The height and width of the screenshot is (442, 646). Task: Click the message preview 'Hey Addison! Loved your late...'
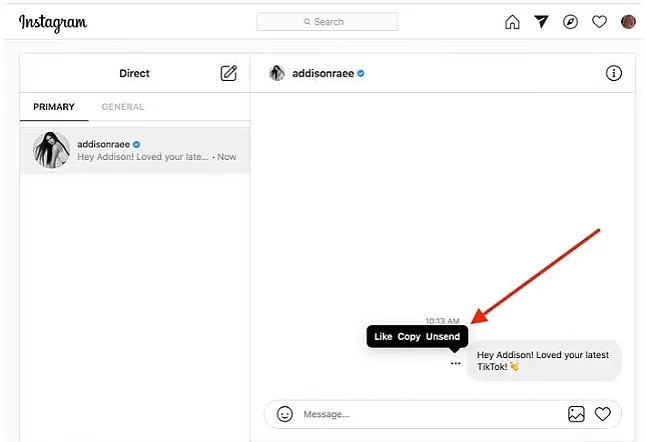[x=143, y=157]
